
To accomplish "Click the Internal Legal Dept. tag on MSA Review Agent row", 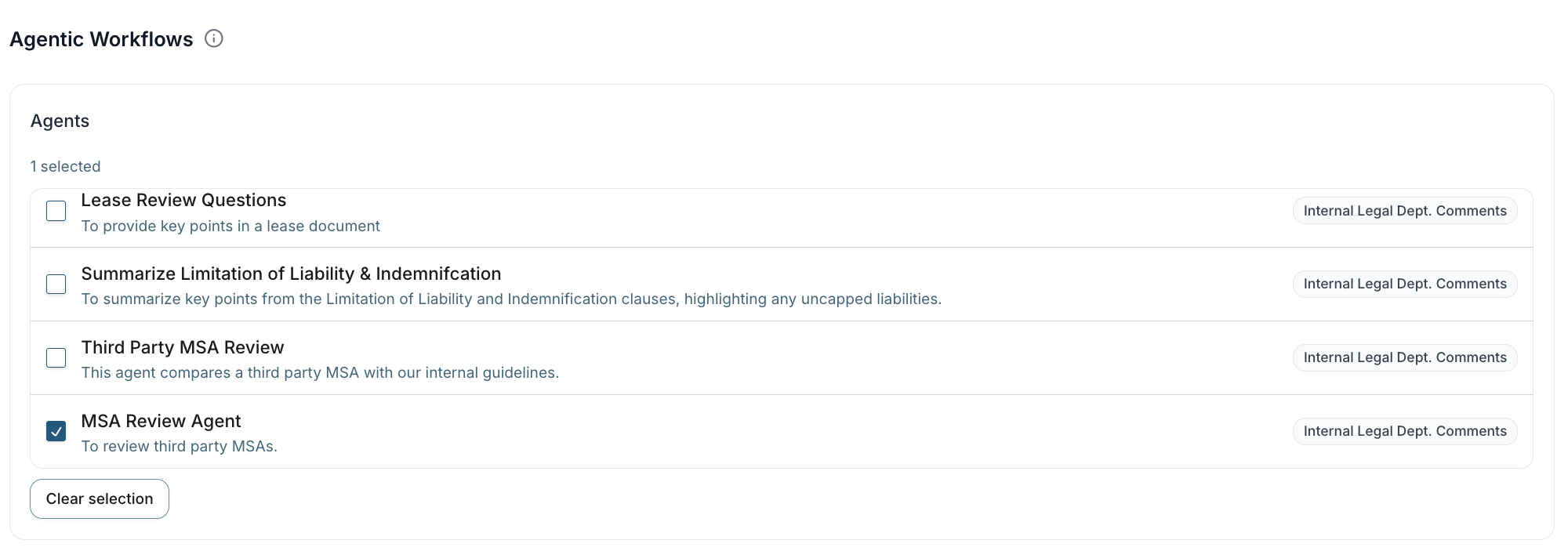I will (1404, 431).
